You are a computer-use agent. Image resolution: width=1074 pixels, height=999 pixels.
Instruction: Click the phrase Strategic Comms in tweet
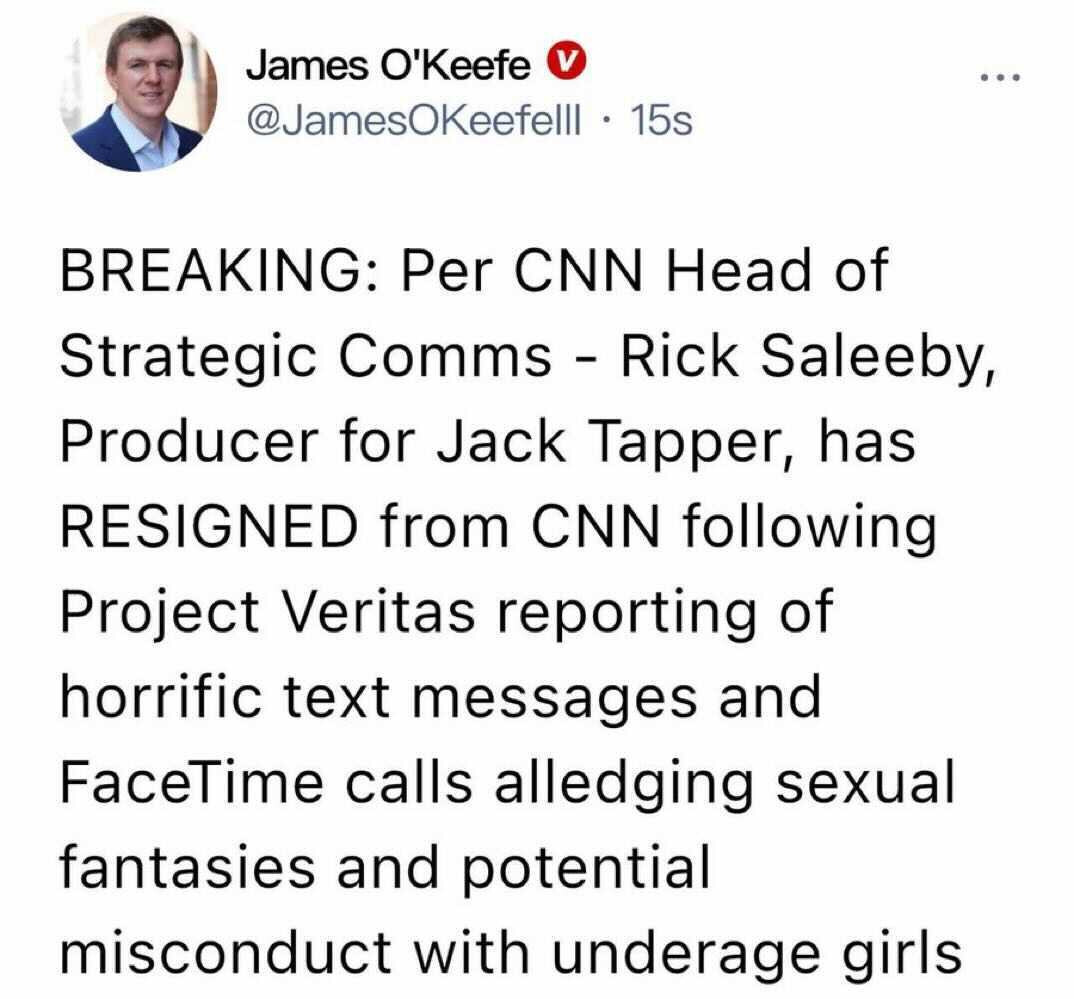(x=305, y=357)
